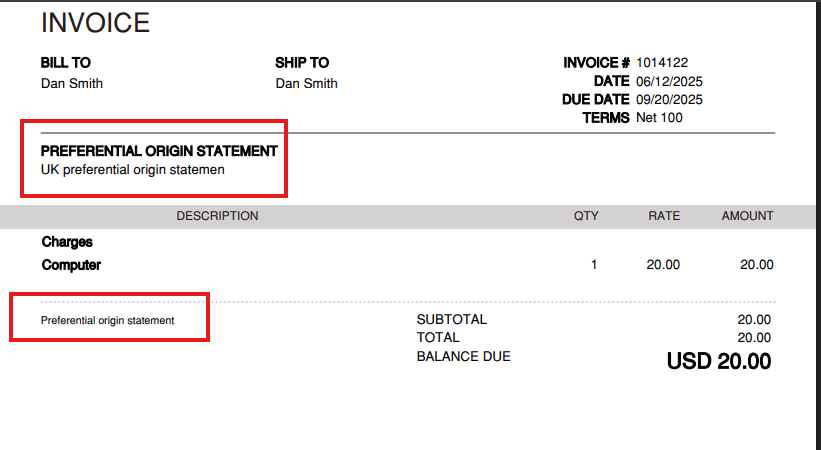Select the Net 100 terms value
Viewport: 821px width, 450px height.
coord(659,118)
